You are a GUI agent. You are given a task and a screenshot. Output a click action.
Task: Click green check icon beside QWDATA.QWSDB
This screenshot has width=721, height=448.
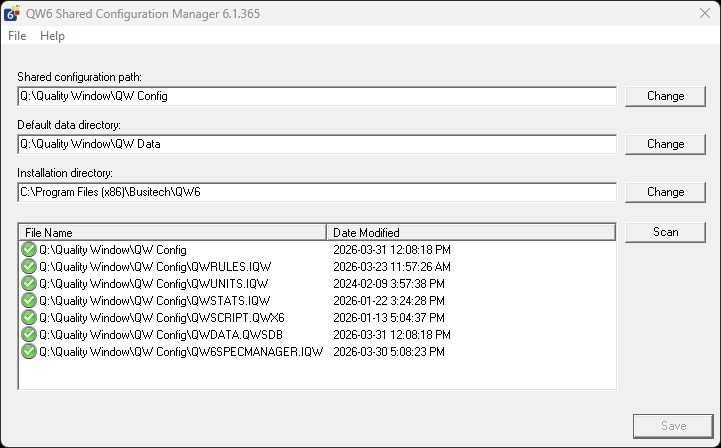[x=29, y=335]
